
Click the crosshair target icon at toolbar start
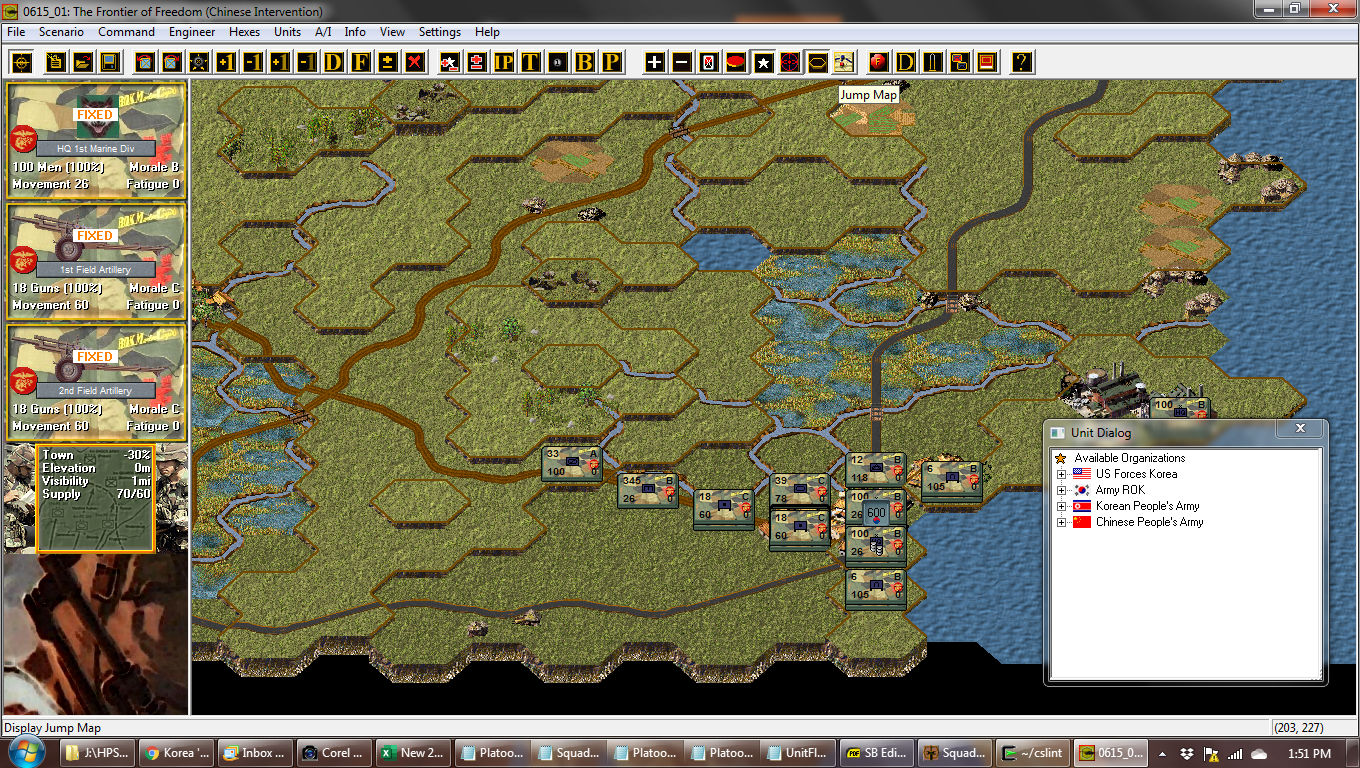coord(21,62)
